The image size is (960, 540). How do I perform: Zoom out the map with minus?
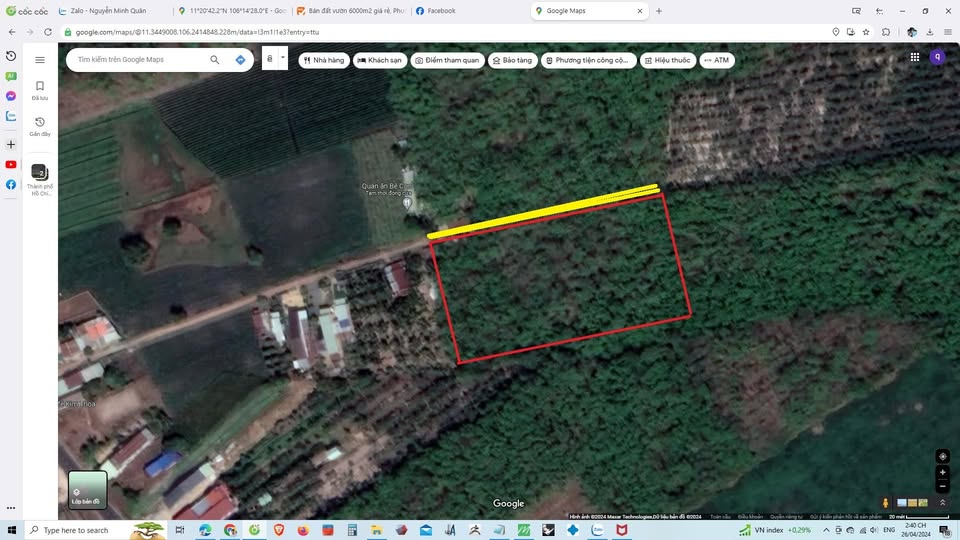pyautogui.click(x=942, y=486)
